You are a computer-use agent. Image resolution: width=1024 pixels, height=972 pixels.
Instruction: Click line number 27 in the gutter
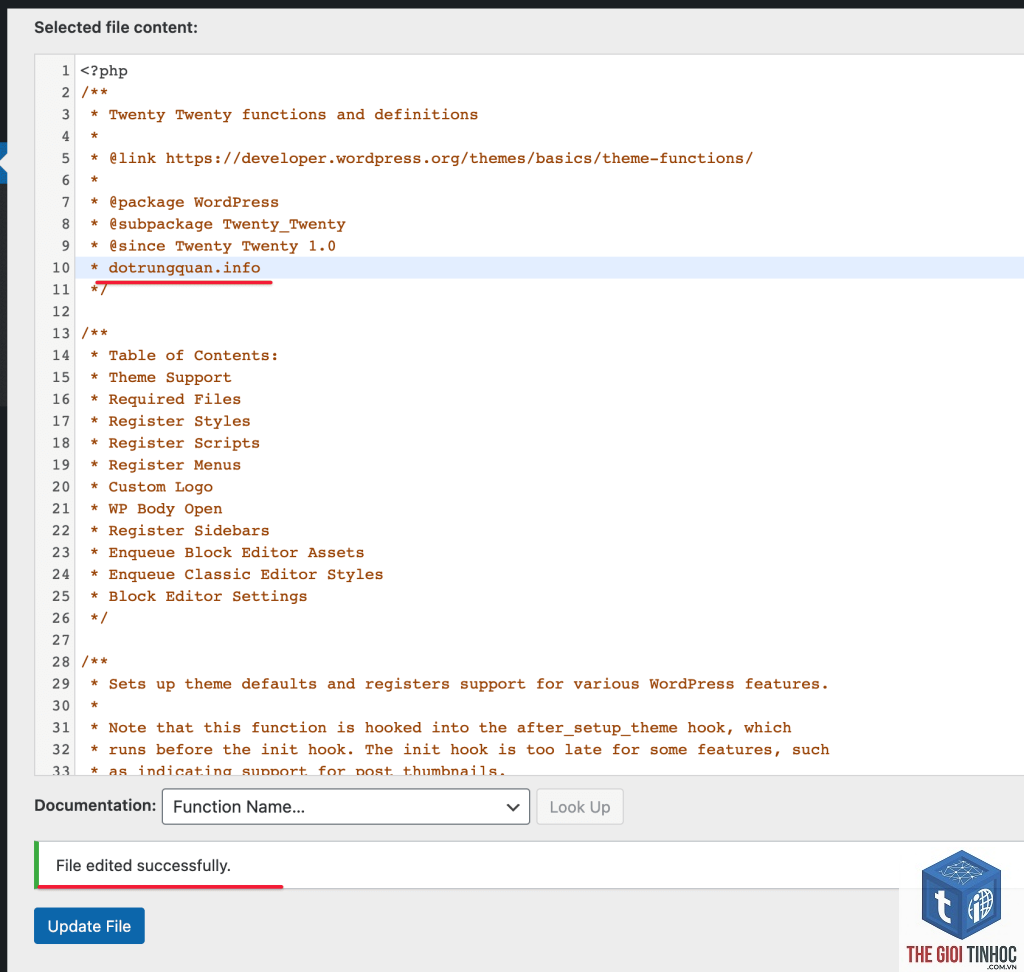click(61, 640)
